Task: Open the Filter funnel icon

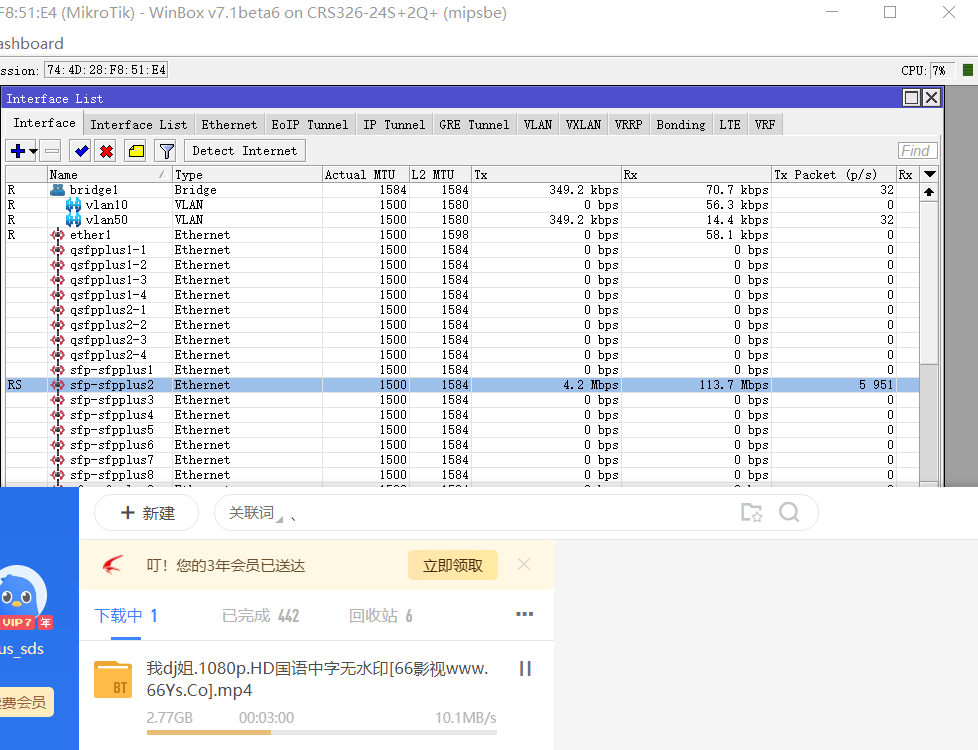Action: click(x=166, y=151)
